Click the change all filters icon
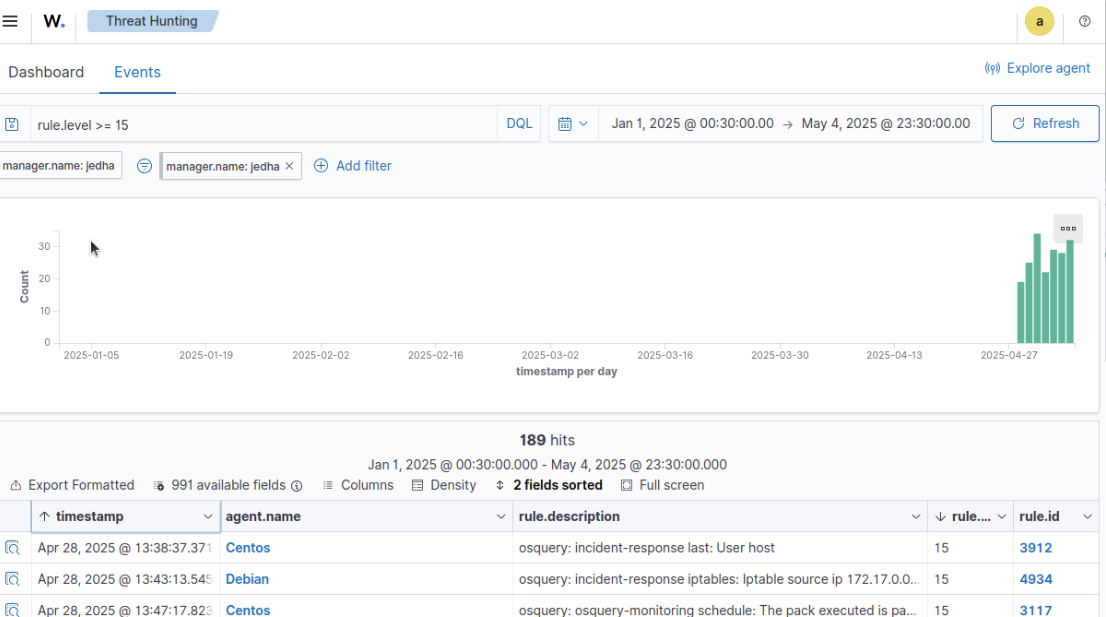 pos(144,166)
